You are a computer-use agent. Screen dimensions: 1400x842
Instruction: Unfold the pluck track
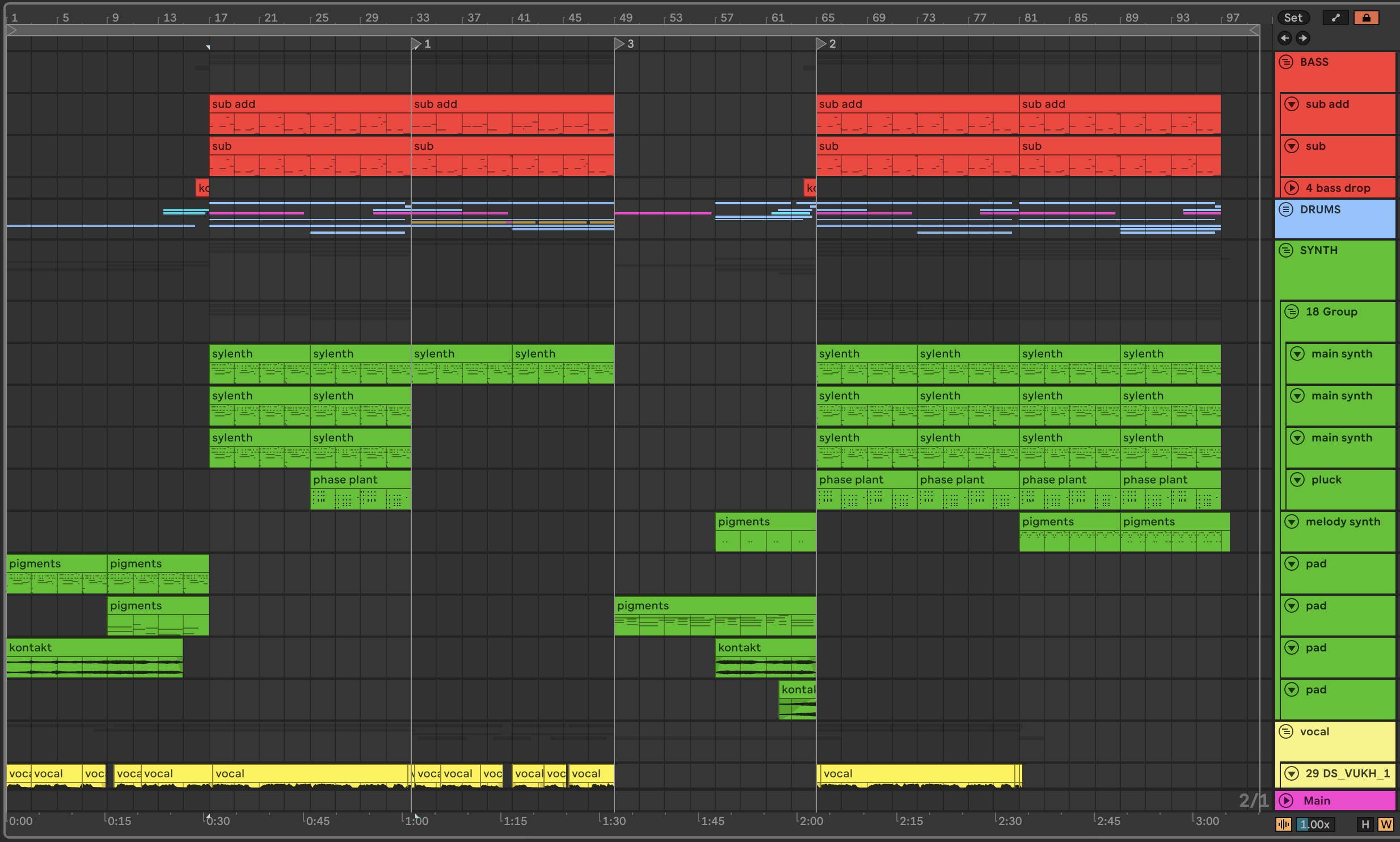point(1297,479)
